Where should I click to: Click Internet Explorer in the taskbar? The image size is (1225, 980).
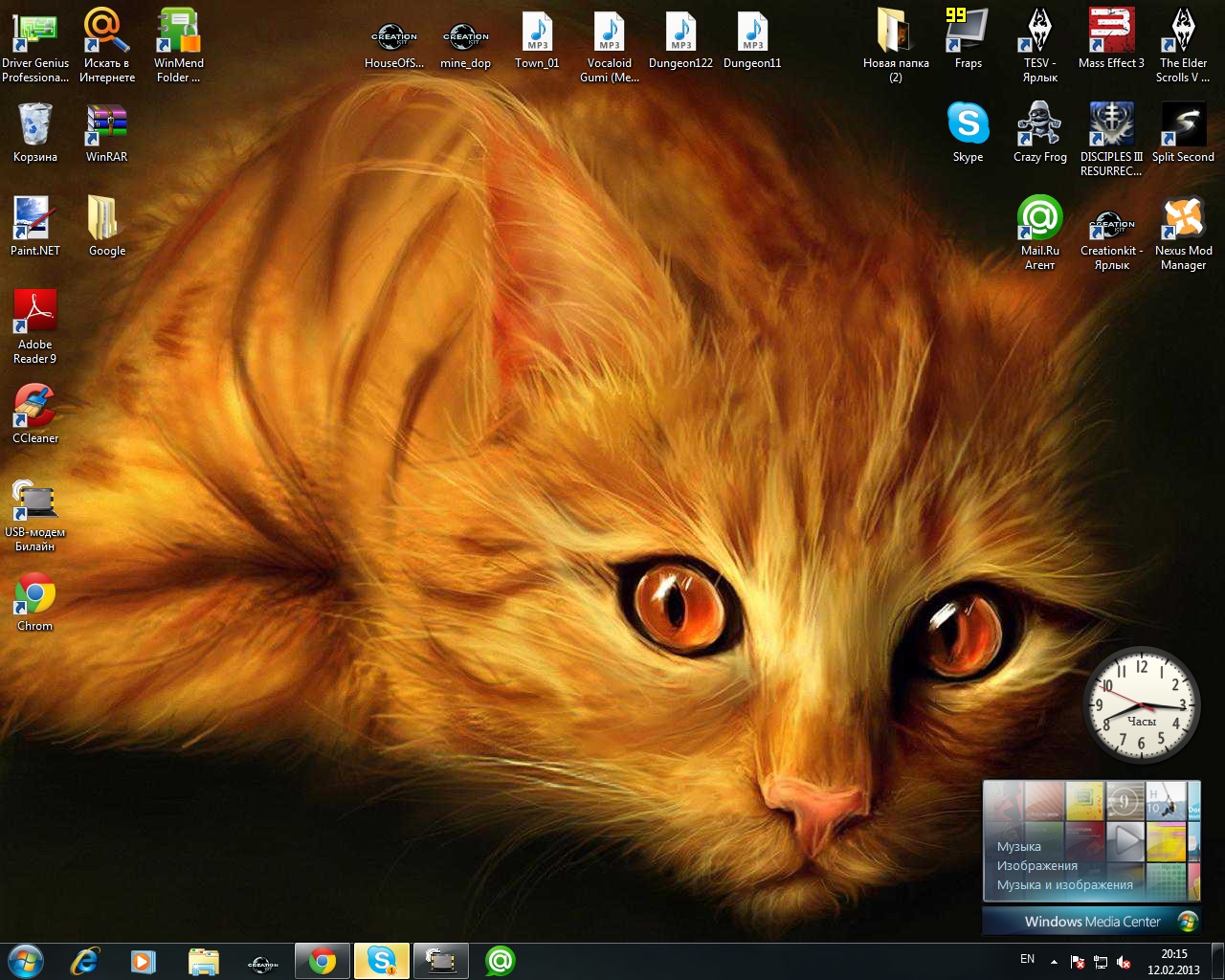[x=85, y=961]
